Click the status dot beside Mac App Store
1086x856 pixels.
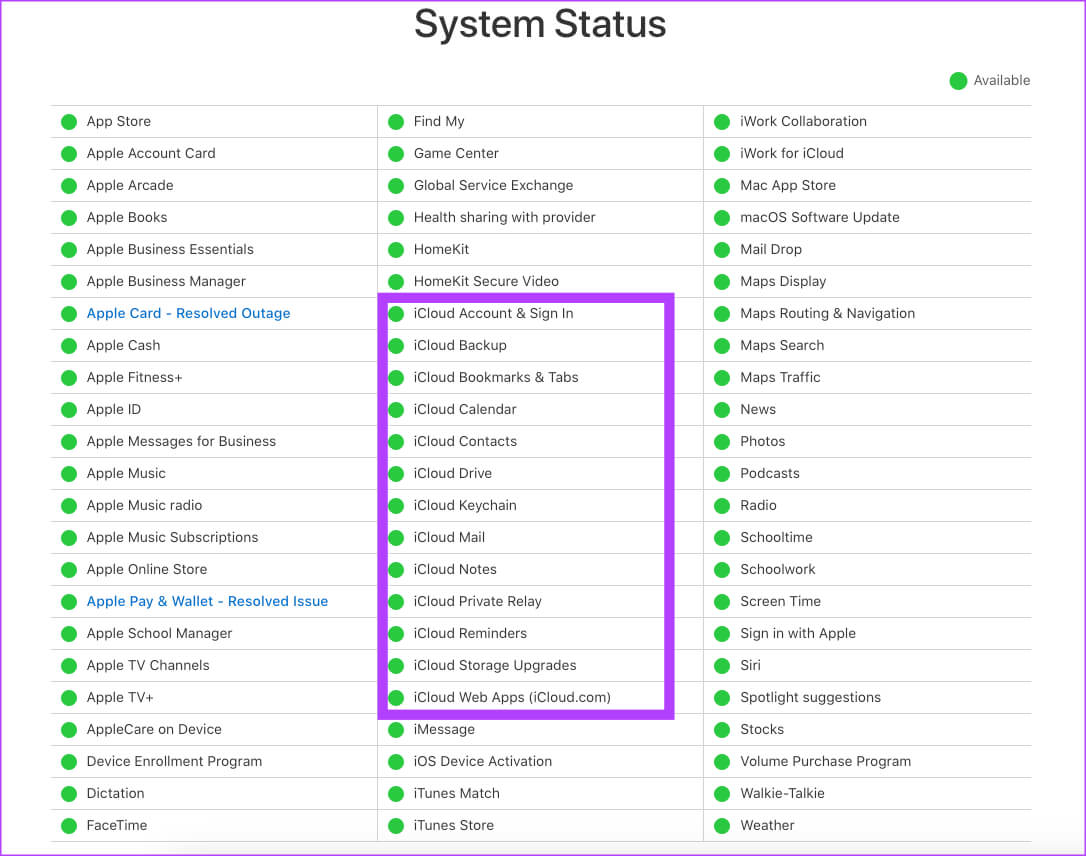point(722,186)
